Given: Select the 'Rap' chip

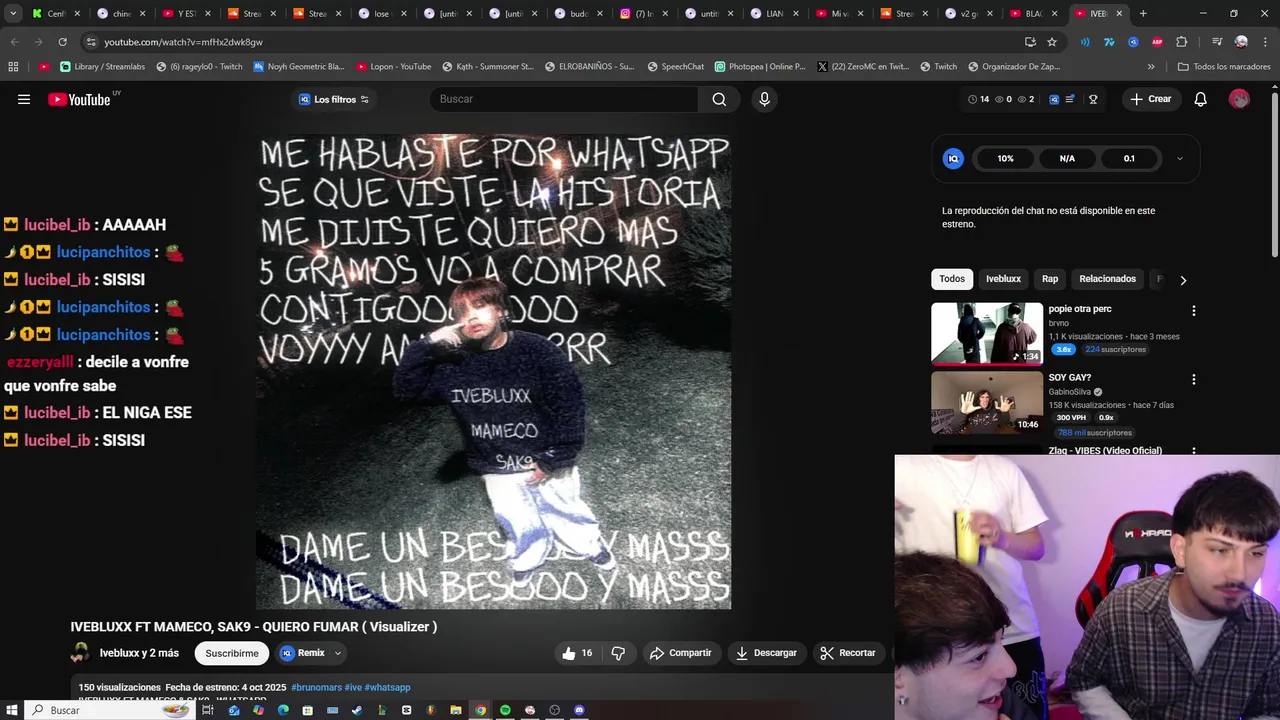Looking at the screenshot, I should [x=1050, y=279].
